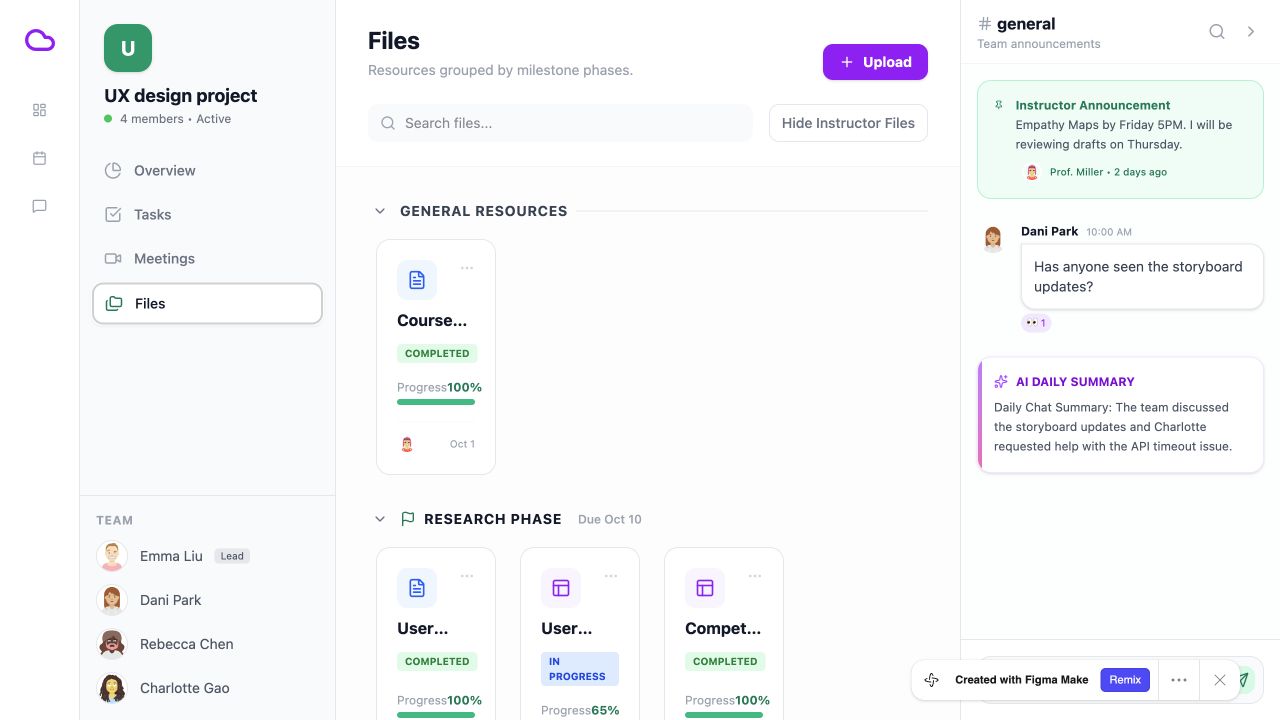Viewport: 1280px width, 720px height.
Task: Open options menu on first User card
Action: click(x=467, y=576)
